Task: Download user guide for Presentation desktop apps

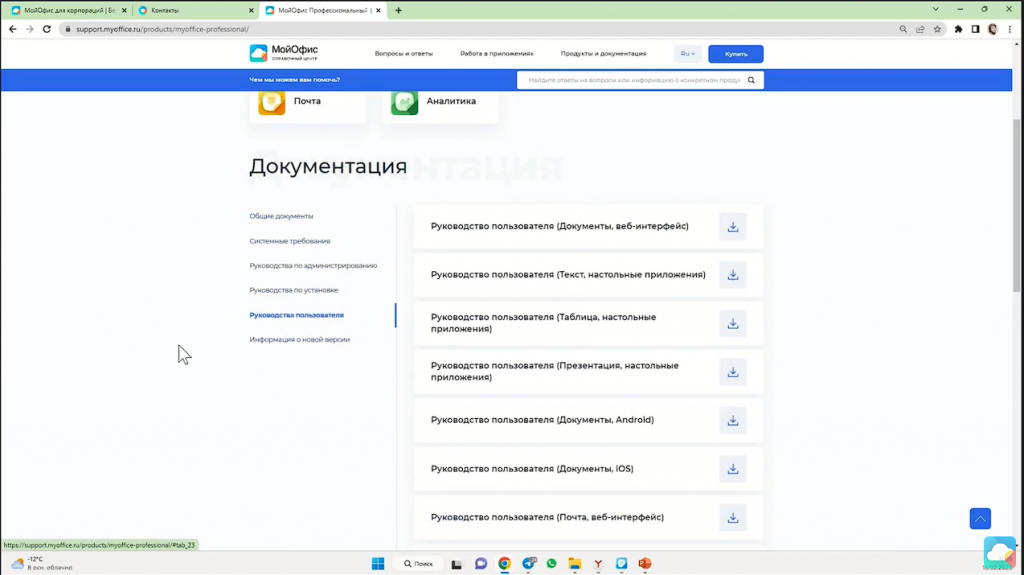Action: click(733, 372)
